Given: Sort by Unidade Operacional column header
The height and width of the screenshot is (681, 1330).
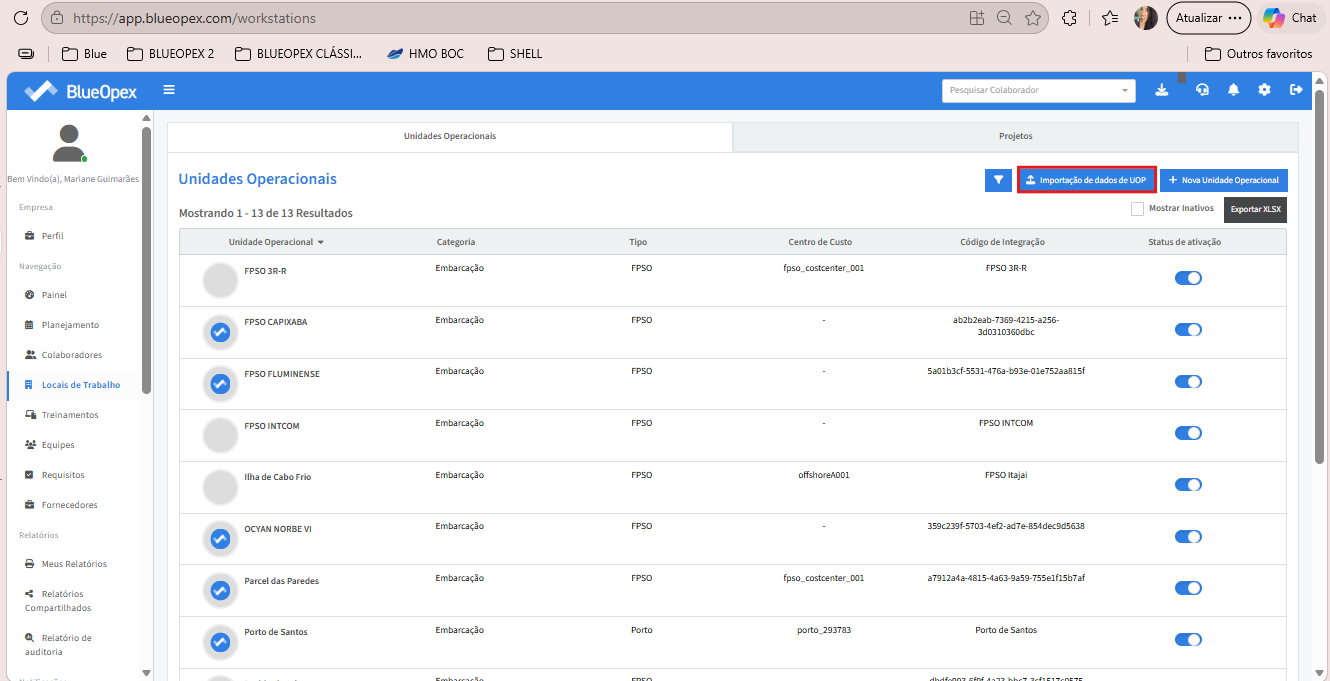Looking at the screenshot, I should 276,242.
